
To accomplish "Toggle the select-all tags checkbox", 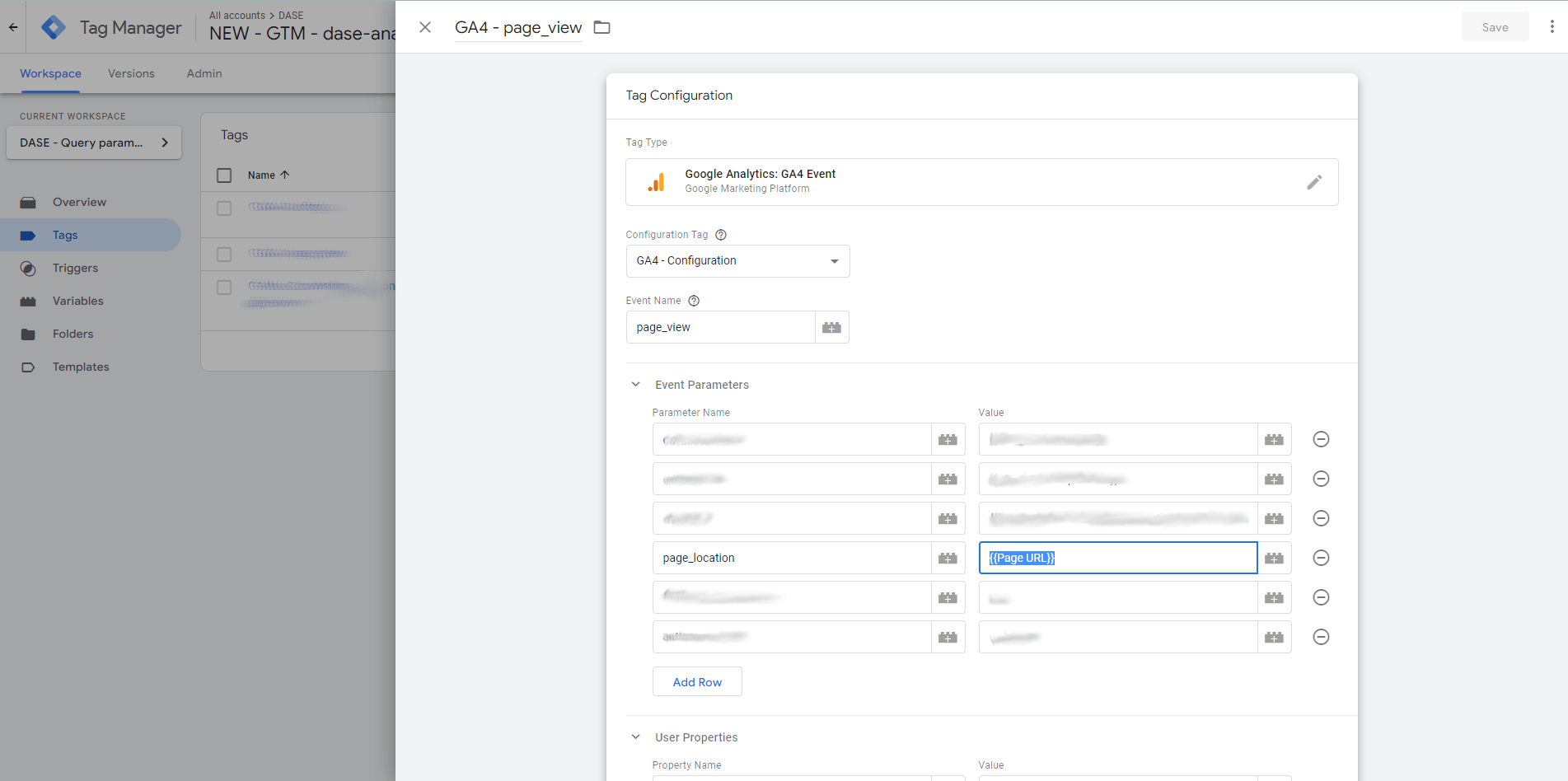I will click(x=224, y=175).
